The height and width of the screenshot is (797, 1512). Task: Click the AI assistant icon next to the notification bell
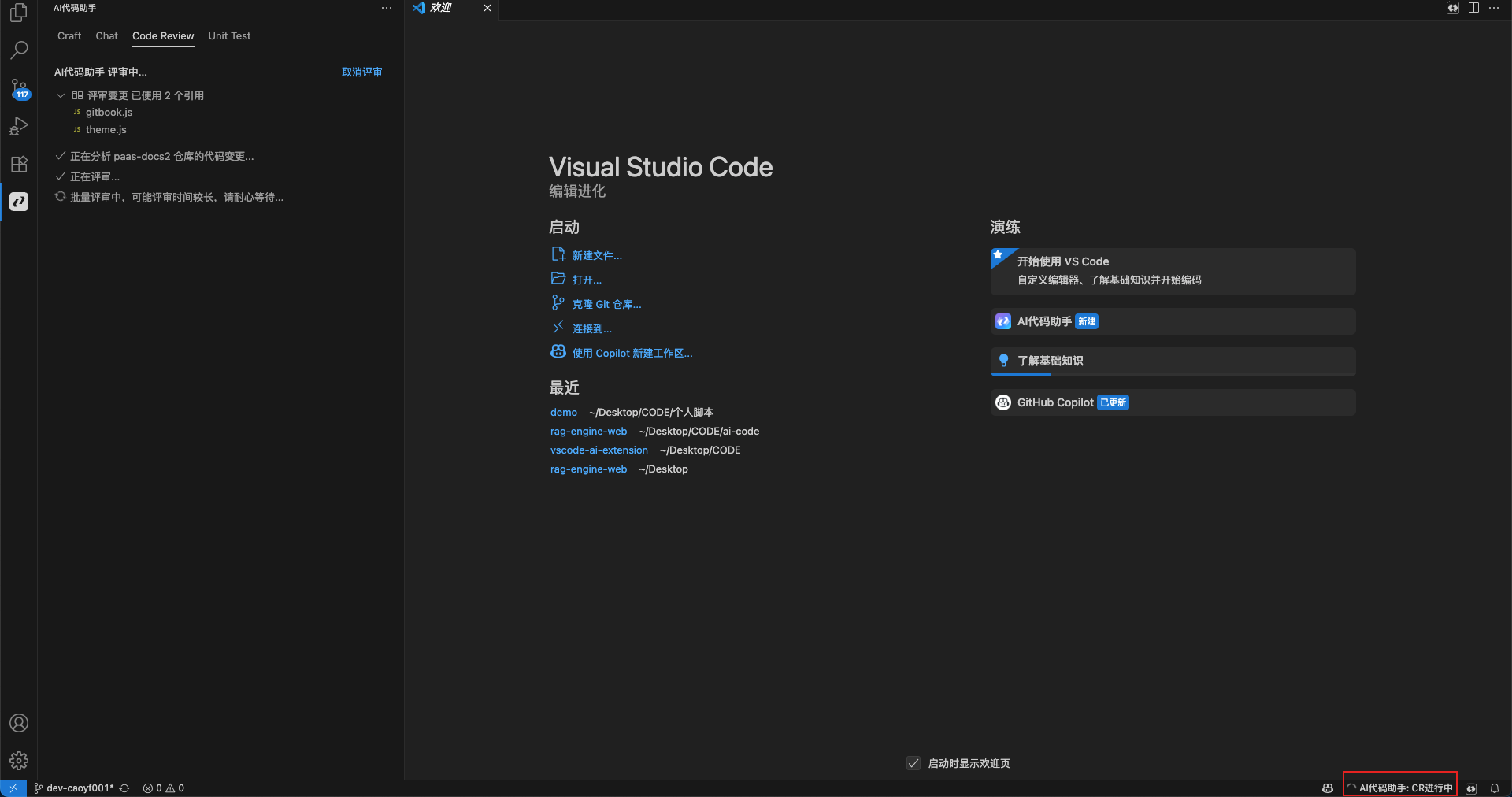[x=1471, y=788]
